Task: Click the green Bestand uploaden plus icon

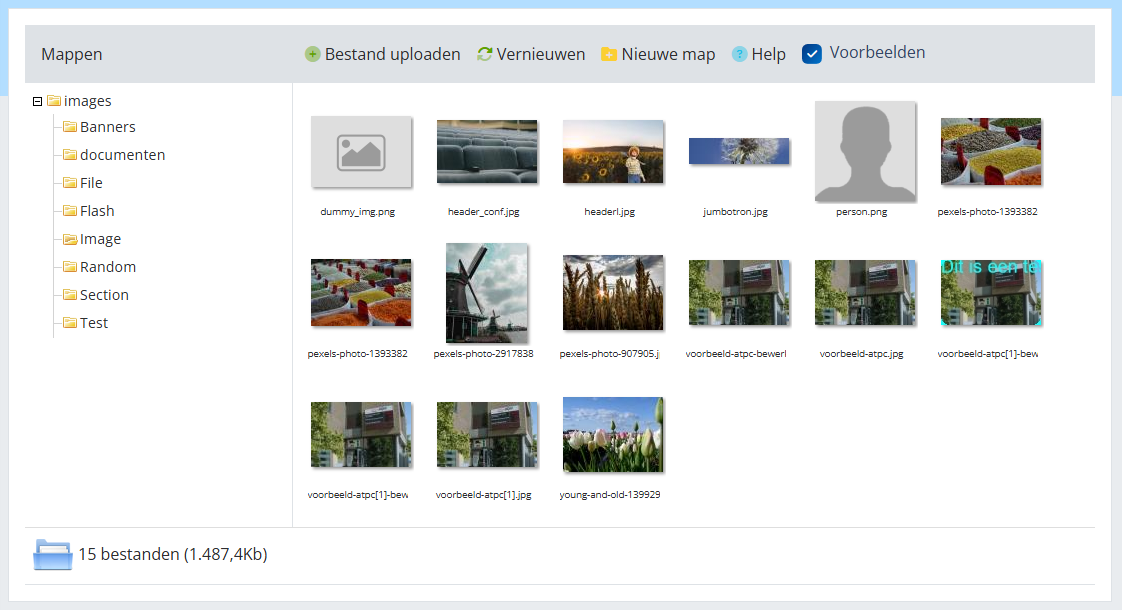Action: click(313, 54)
